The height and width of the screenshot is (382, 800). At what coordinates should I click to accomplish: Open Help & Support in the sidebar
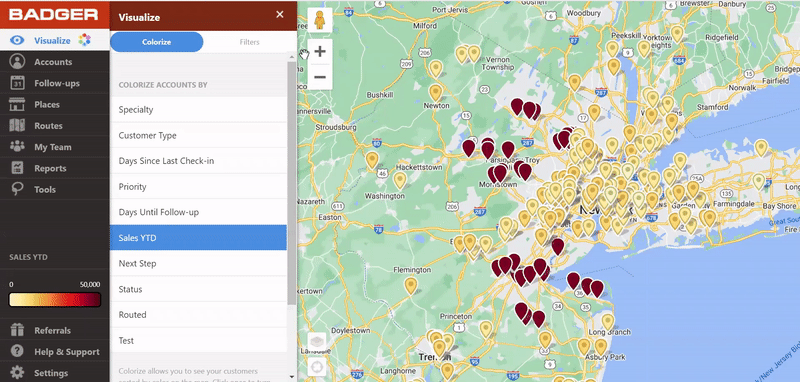tap(55, 352)
